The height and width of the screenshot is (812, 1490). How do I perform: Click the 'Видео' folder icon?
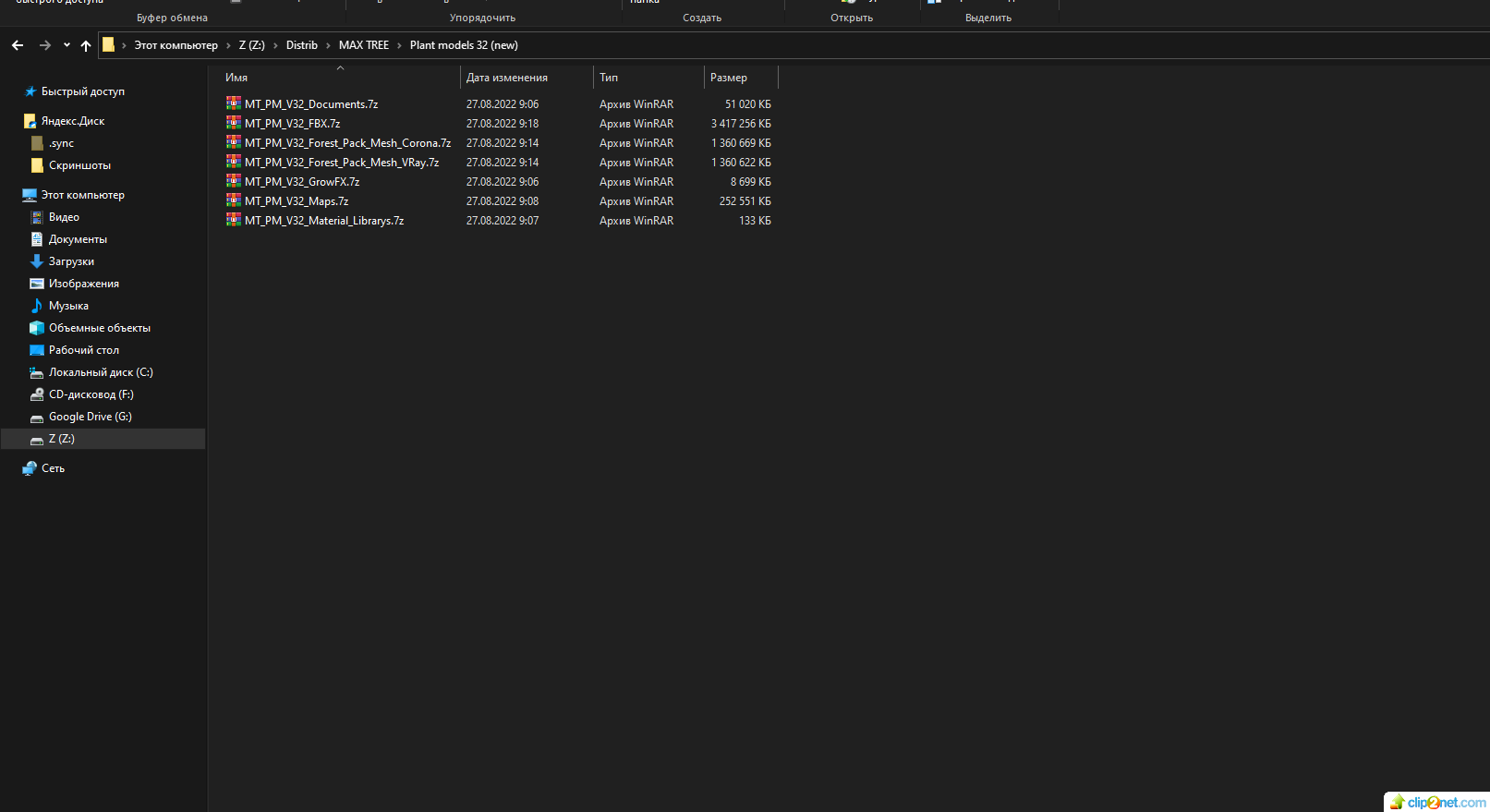coord(37,217)
